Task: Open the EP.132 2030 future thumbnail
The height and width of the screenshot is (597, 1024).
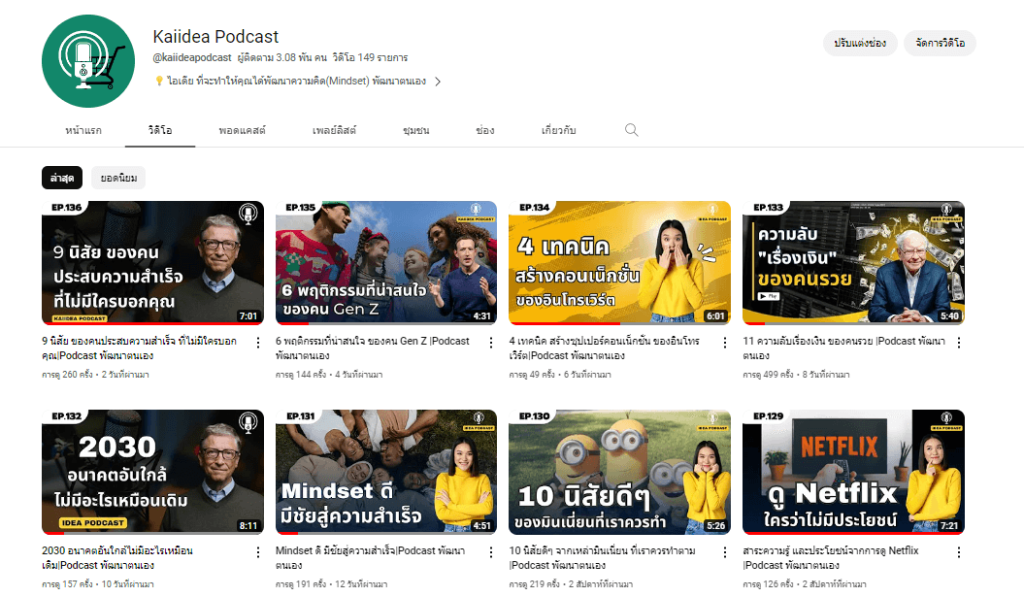Action: coord(153,472)
